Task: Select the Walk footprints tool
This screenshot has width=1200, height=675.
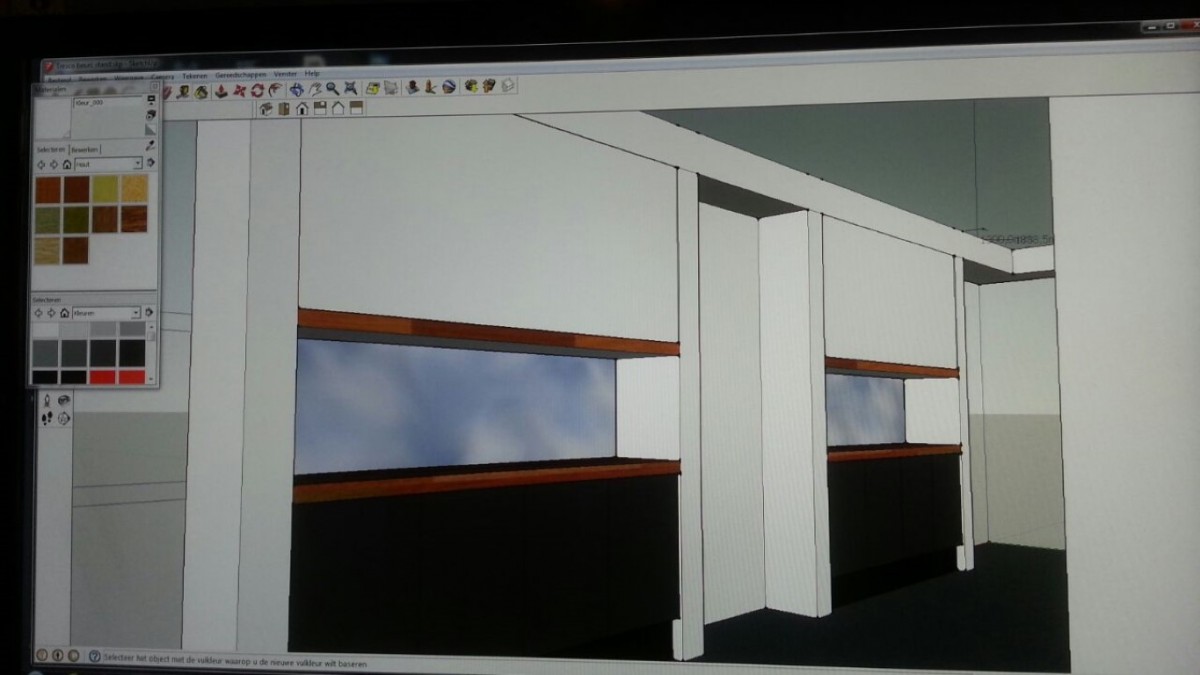Action: pos(47,418)
